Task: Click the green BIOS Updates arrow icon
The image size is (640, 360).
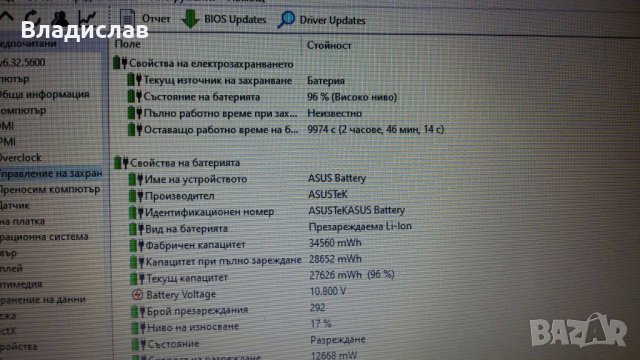Action: tap(190, 19)
